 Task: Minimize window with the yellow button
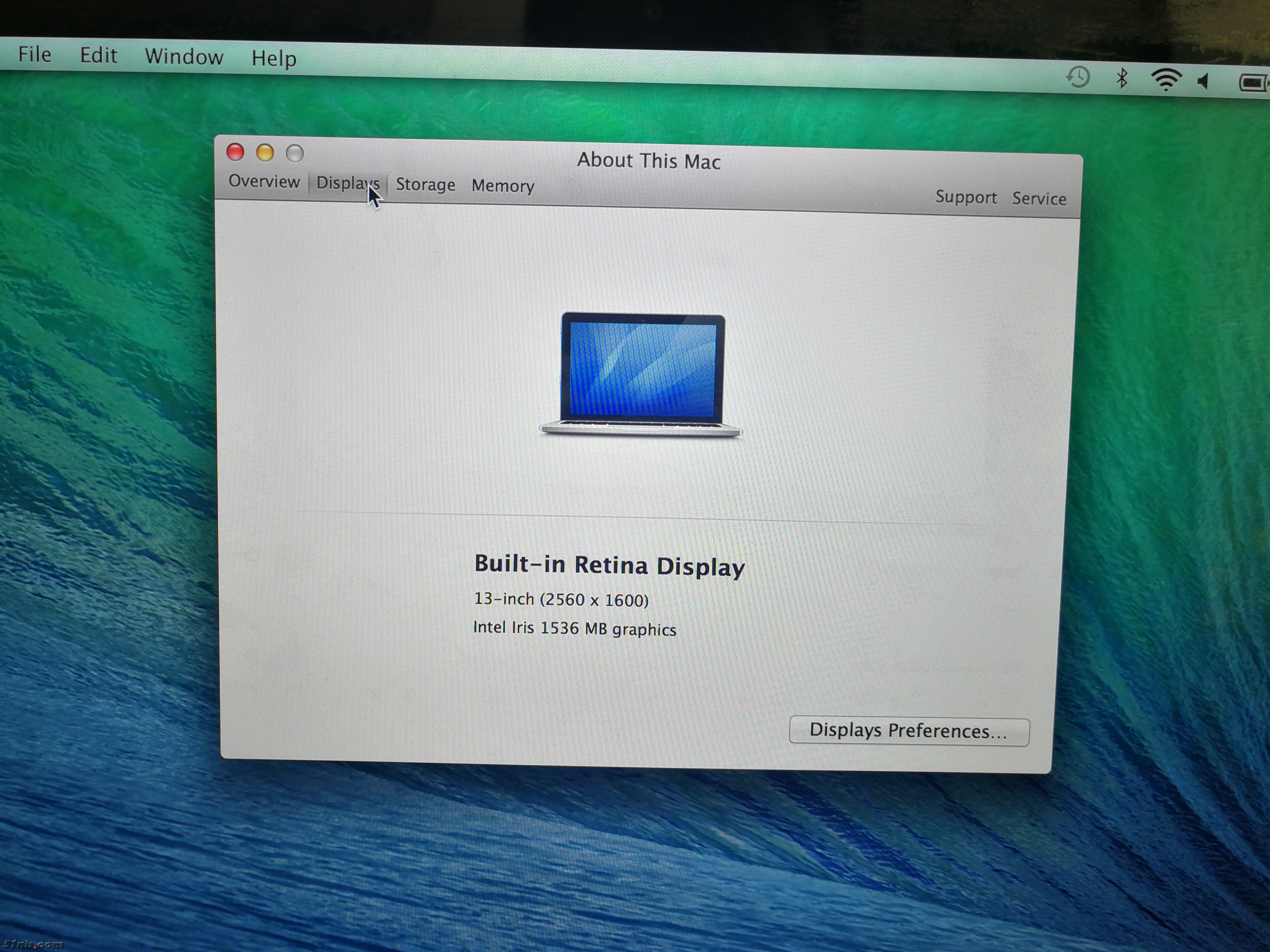coord(265,153)
